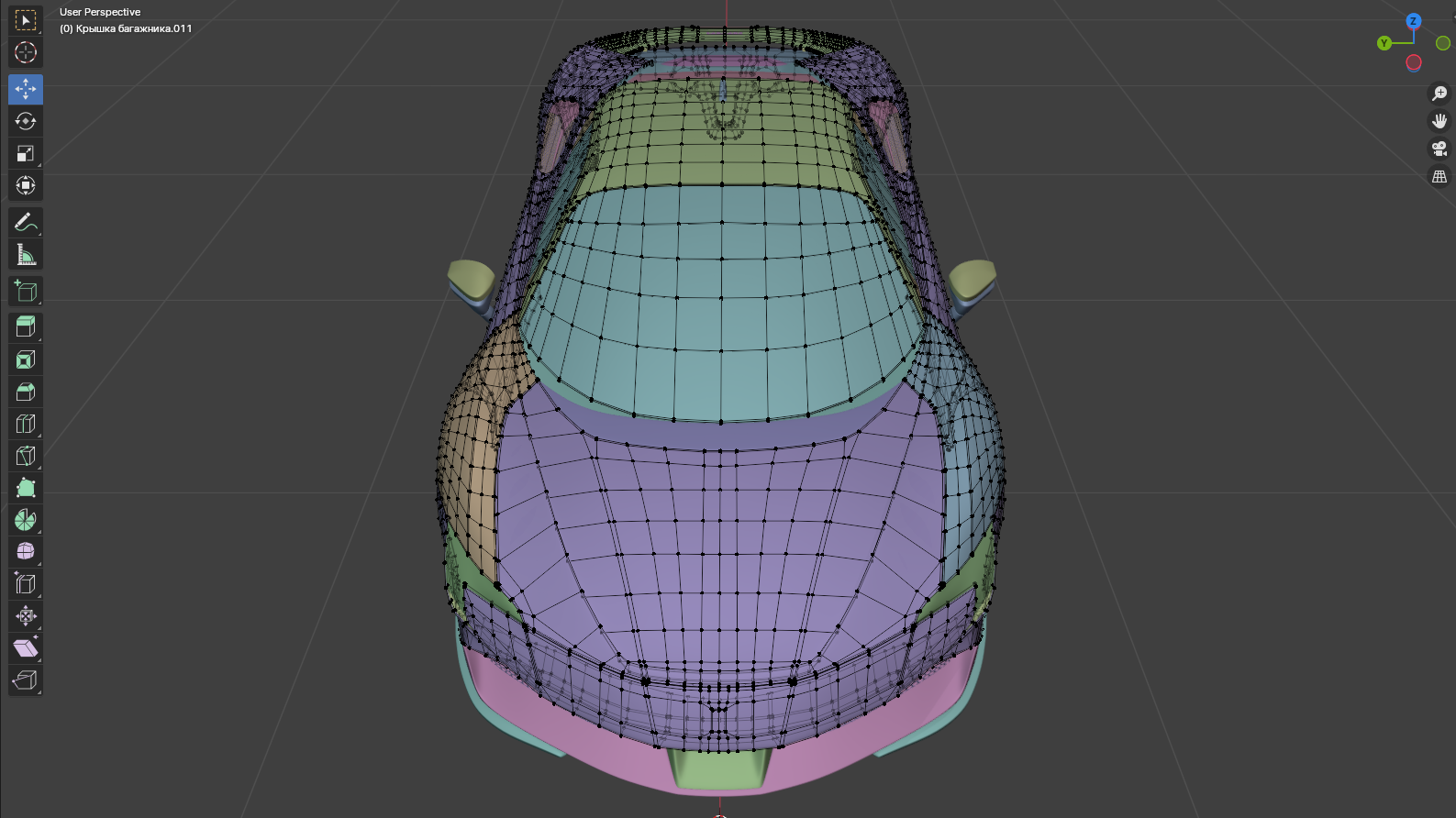Choose the Rip Region tool
The height and width of the screenshot is (818, 1456).
pos(26,680)
